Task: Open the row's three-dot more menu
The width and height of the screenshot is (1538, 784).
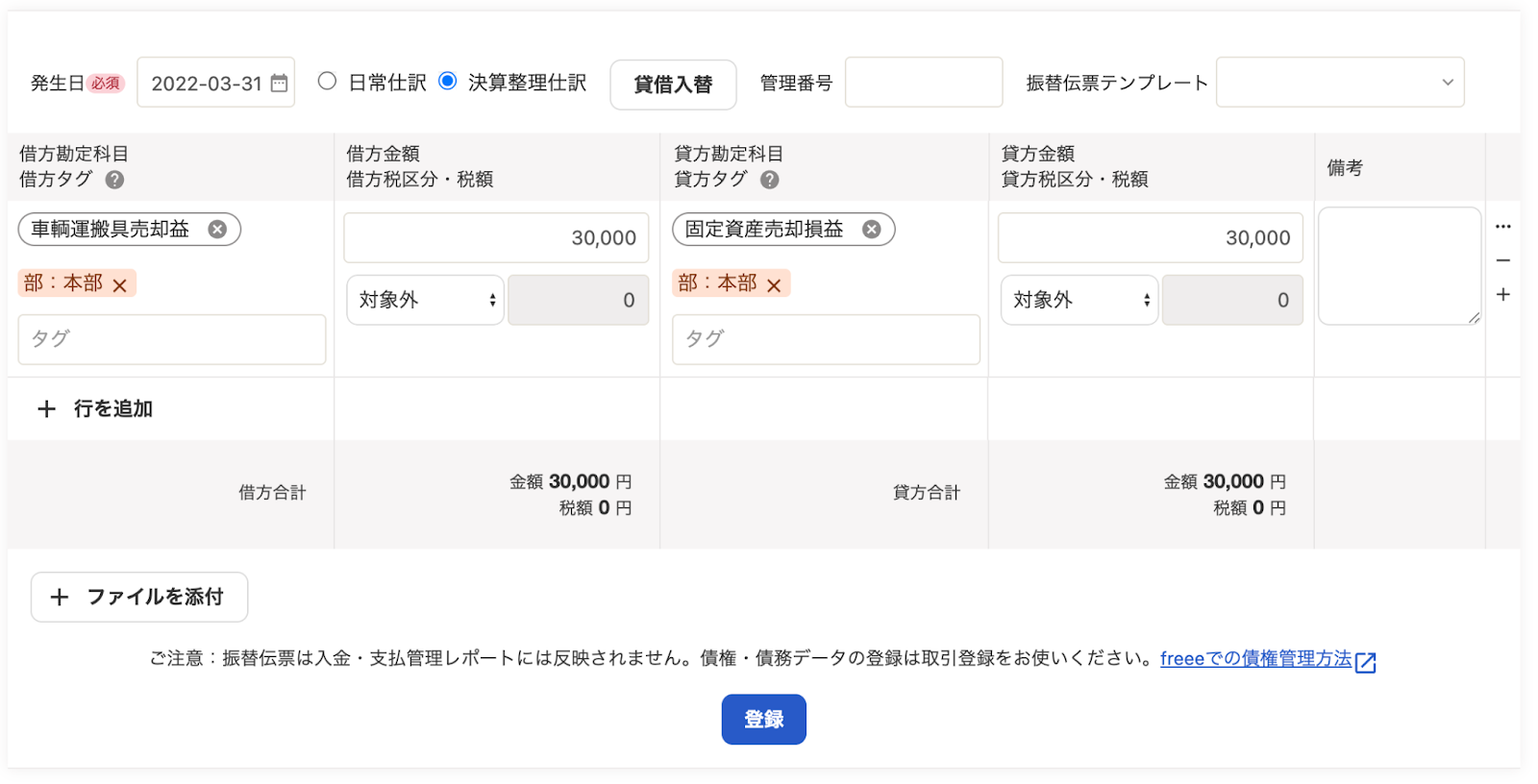Action: [x=1503, y=227]
